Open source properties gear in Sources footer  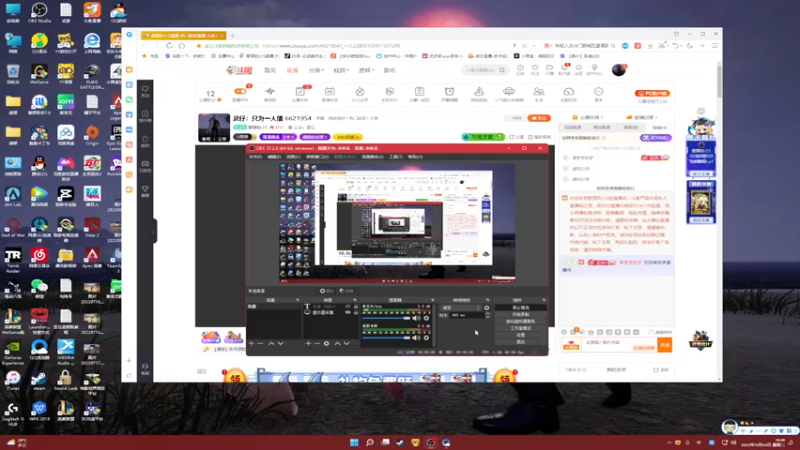(x=327, y=343)
